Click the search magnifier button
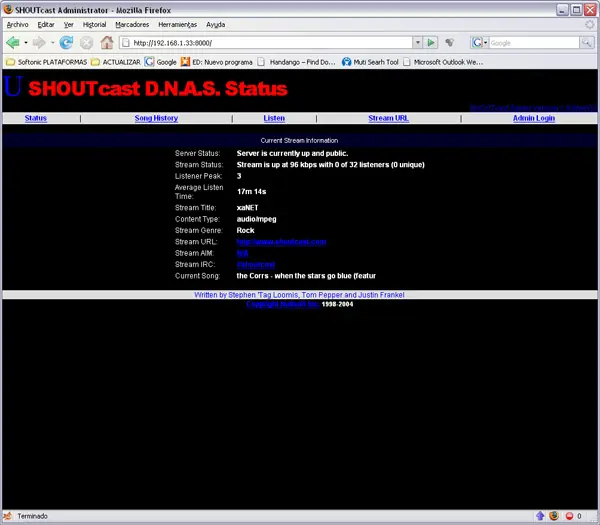The width and height of the screenshot is (600, 525). 586,42
